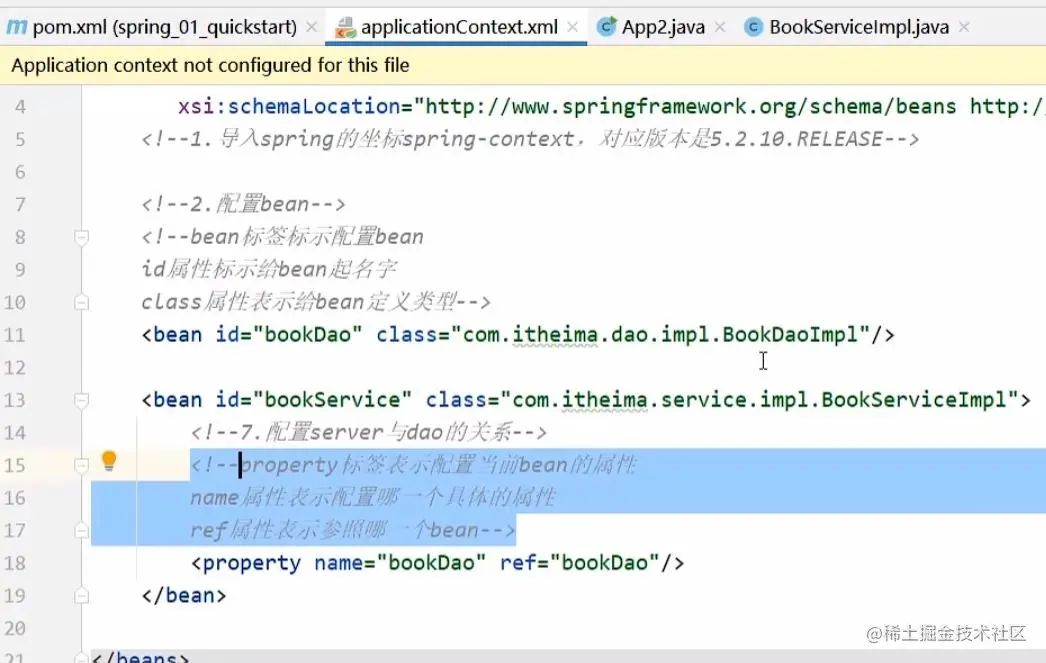The height and width of the screenshot is (663, 1046).
Task: Toggle fold marker at line 10
Action: tap(81, 302)
